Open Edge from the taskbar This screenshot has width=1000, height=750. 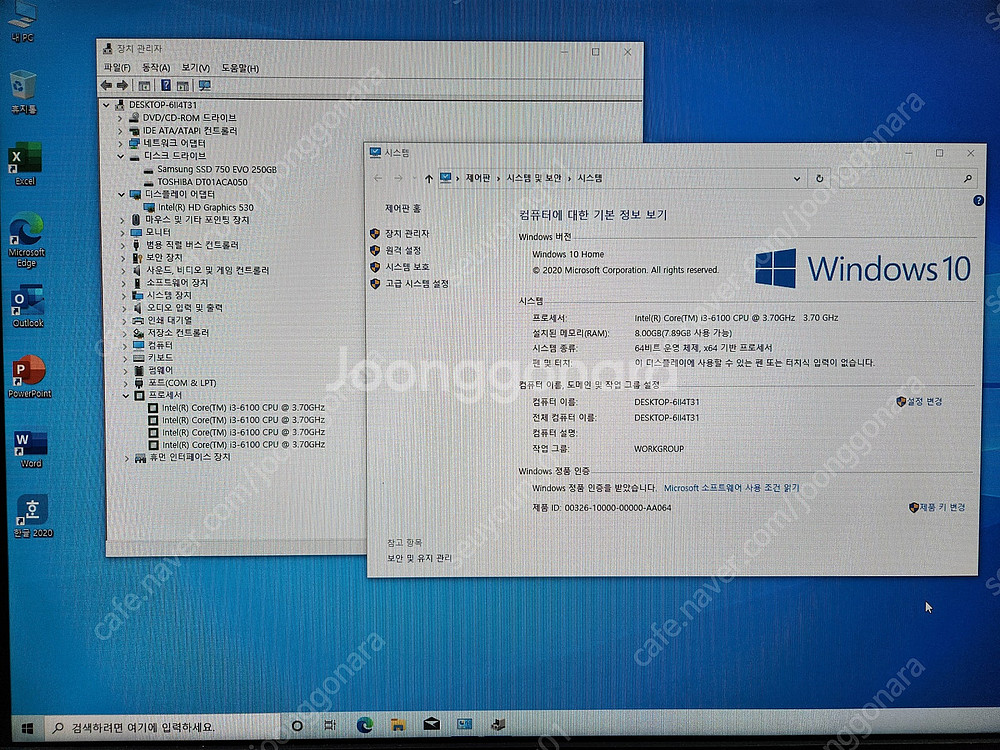pos(365,724)
